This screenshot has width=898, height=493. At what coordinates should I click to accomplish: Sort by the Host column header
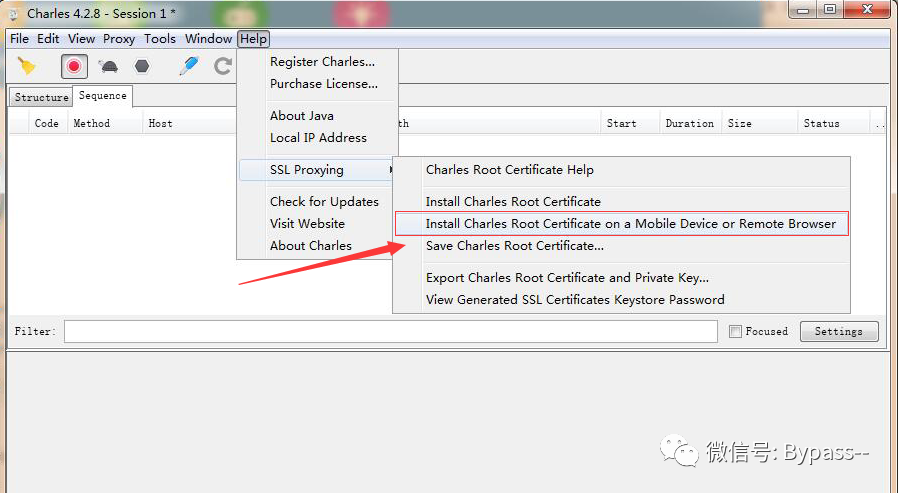[x=160, y=123]
